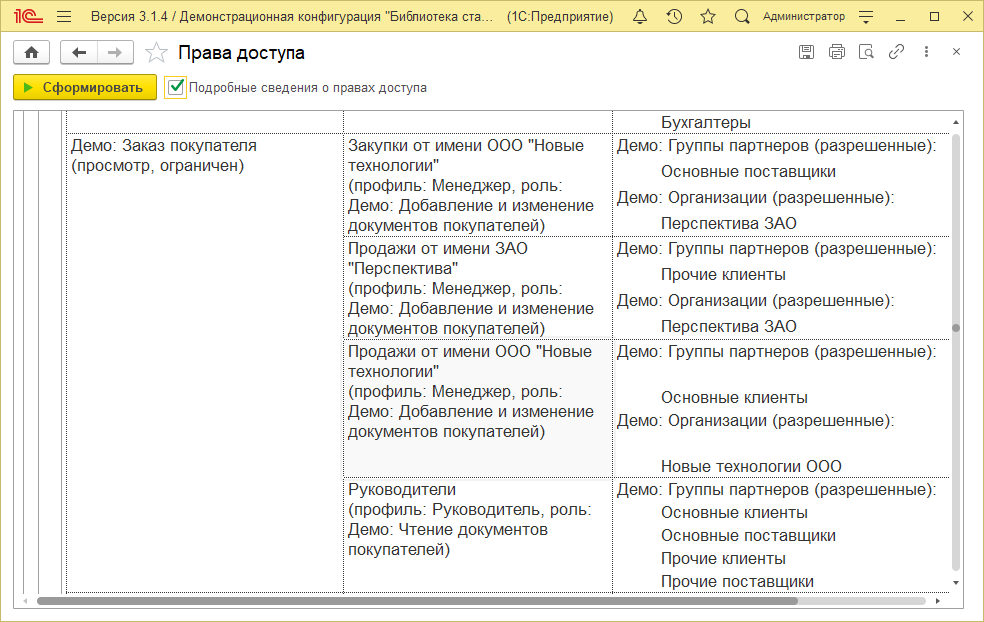The image size is (984, 622).
Task: Go to the home page icon
Action: 31,53
